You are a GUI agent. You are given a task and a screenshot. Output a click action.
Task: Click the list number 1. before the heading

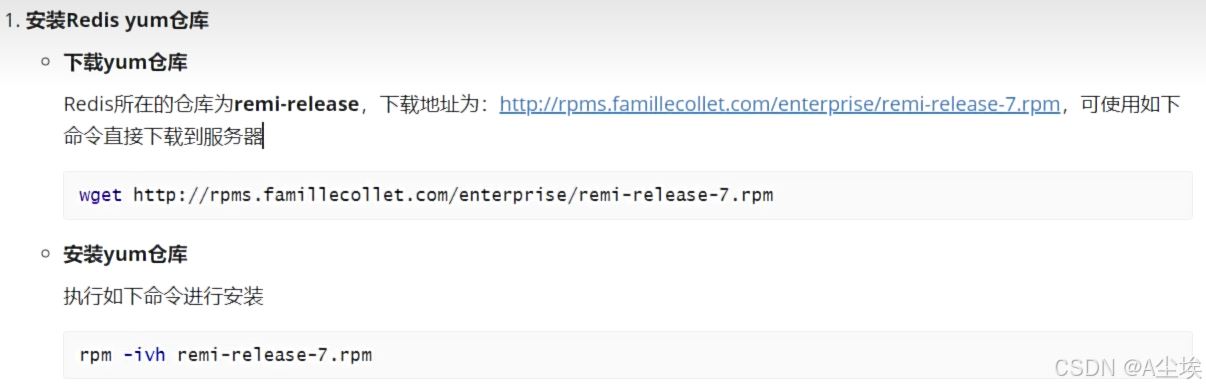(13, 20)
